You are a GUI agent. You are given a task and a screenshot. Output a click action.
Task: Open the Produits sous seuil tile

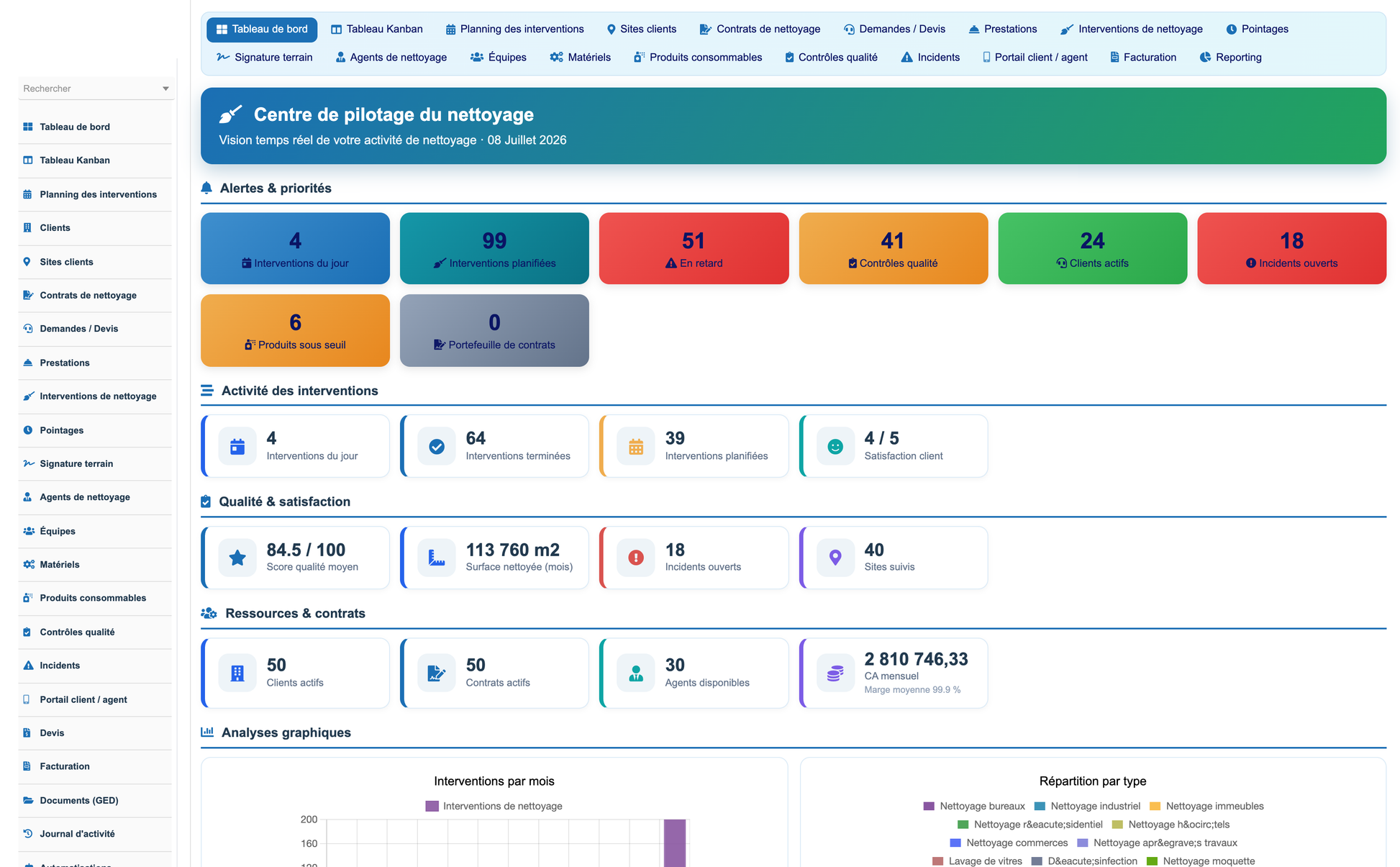click(295, 330)
